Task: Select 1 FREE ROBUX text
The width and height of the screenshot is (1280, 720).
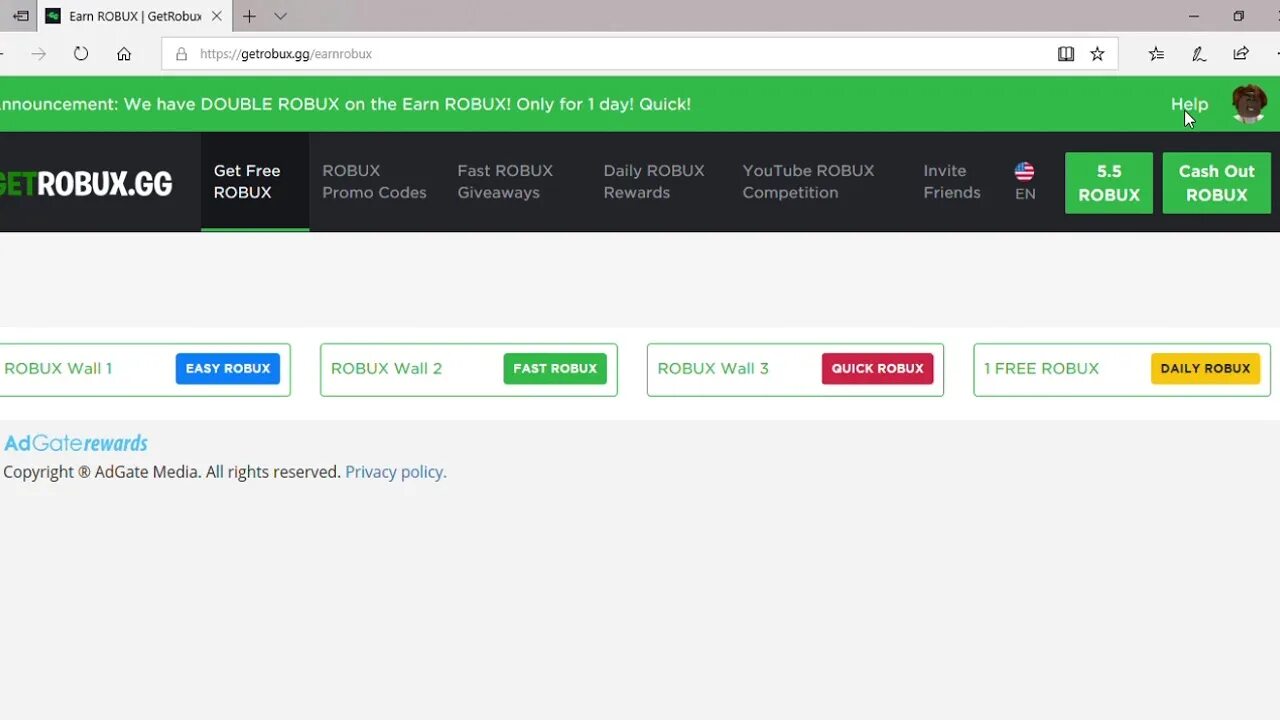Action: [x=1041, y=369]
